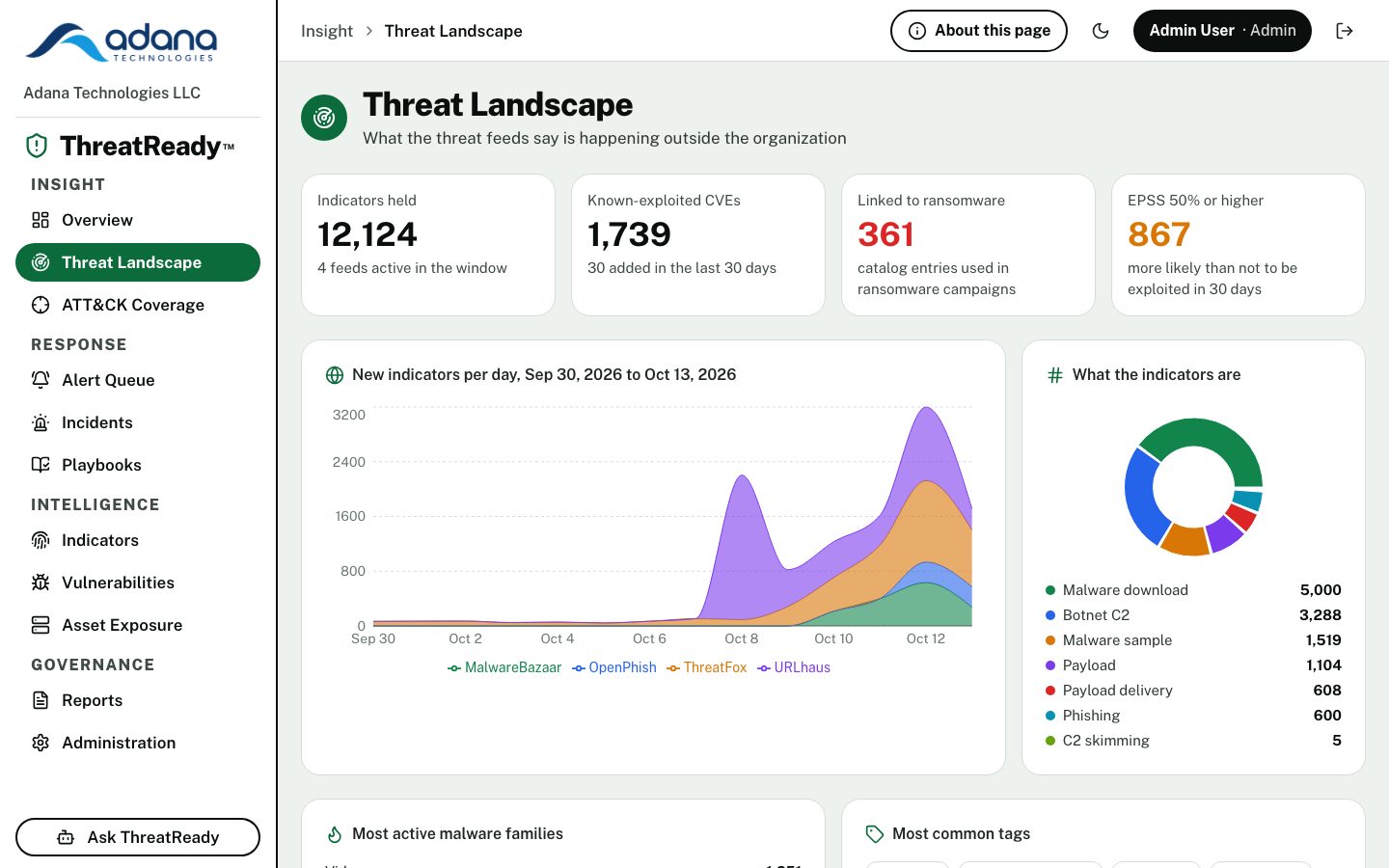This screenshot has width=1389, height=868.
Task: Toggle MalwareBazaar series in chart legend
Action: tap(504, 667)
